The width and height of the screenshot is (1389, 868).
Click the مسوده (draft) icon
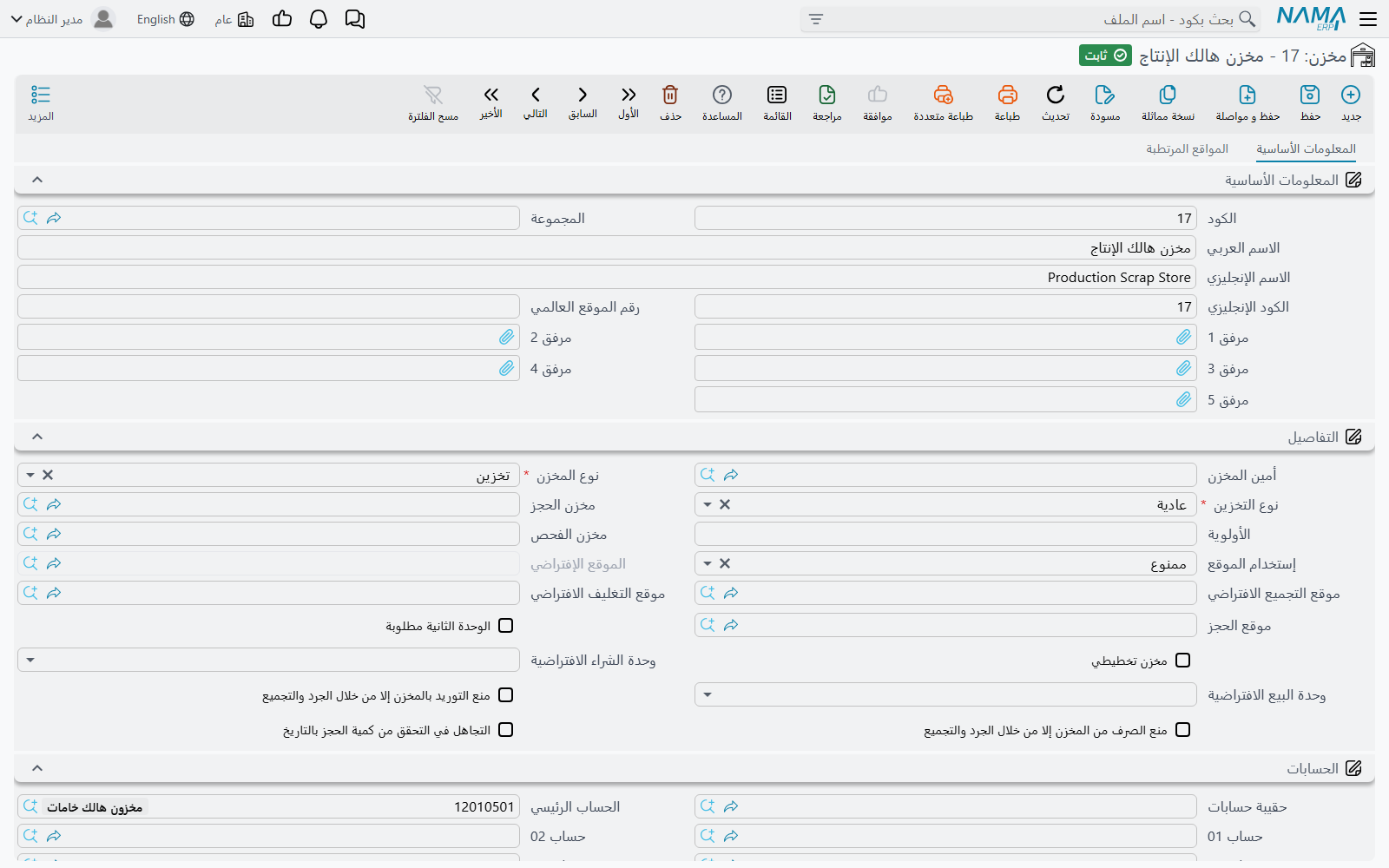coord(1104,95)
